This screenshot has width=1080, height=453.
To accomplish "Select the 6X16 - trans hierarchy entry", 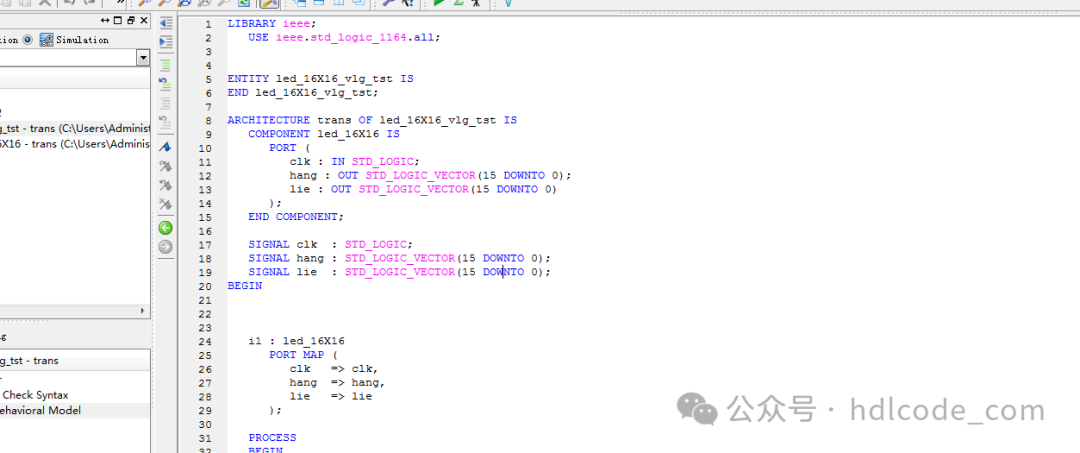I will 74,143.
